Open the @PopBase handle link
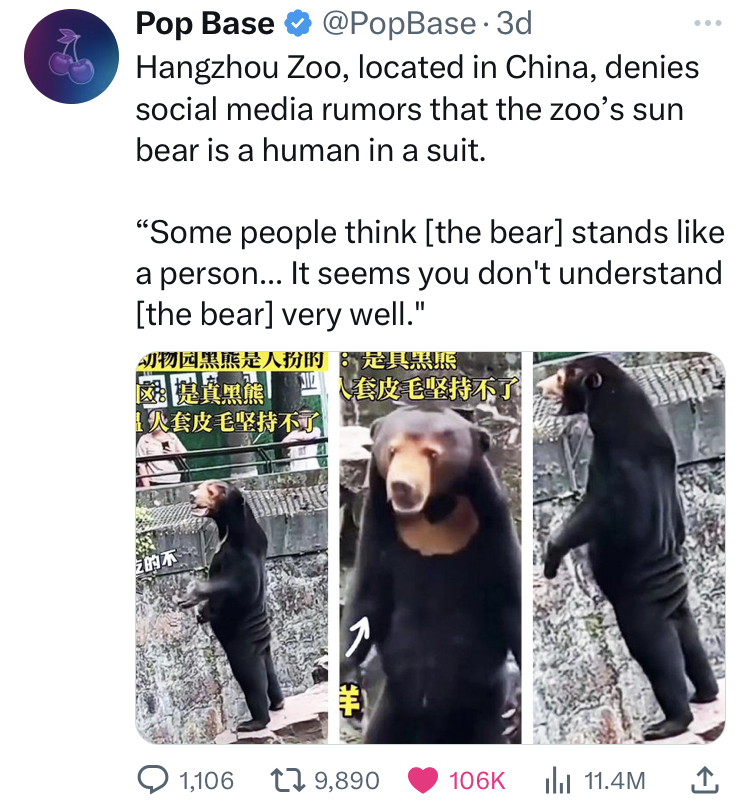 tap(399, 23)
